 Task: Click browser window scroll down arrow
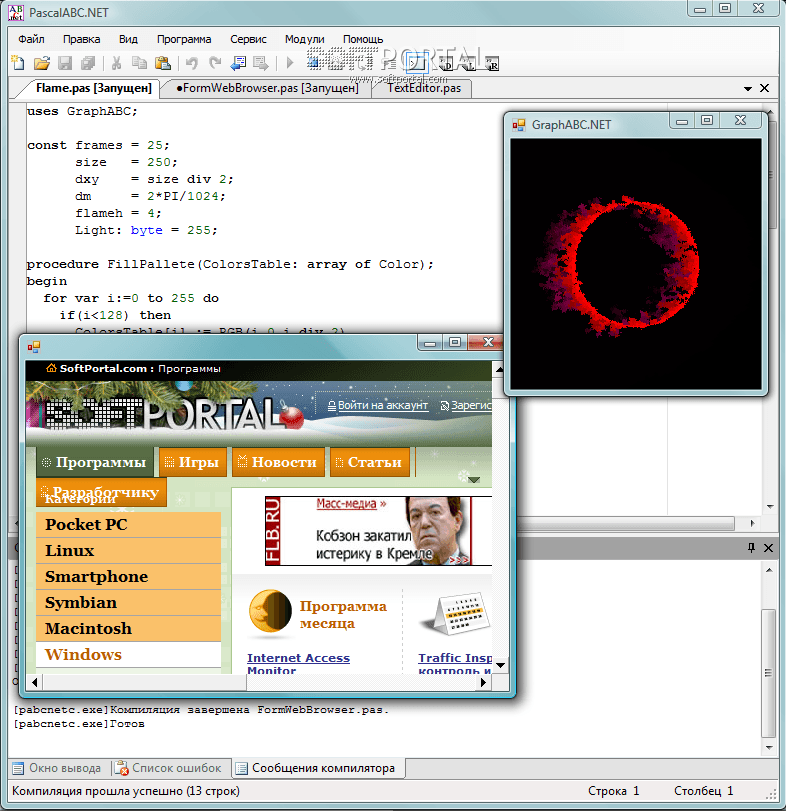pyautogui.click(x=500, y=665)
